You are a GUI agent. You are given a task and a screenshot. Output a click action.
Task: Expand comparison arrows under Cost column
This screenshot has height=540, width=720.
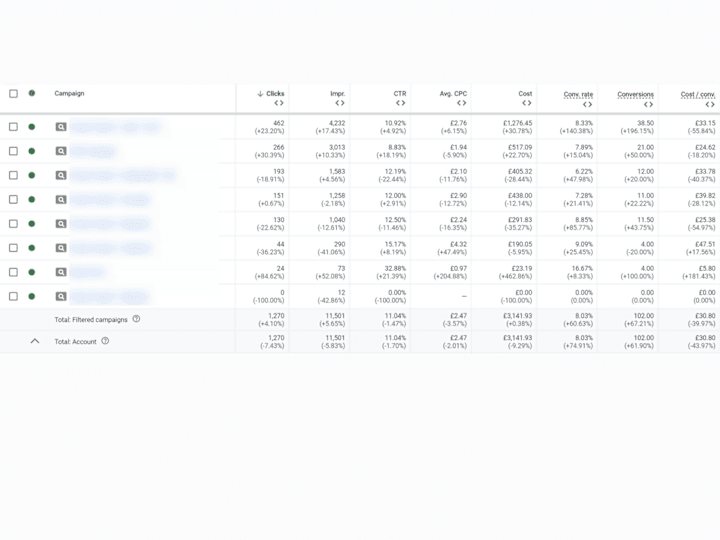(527, 103)
